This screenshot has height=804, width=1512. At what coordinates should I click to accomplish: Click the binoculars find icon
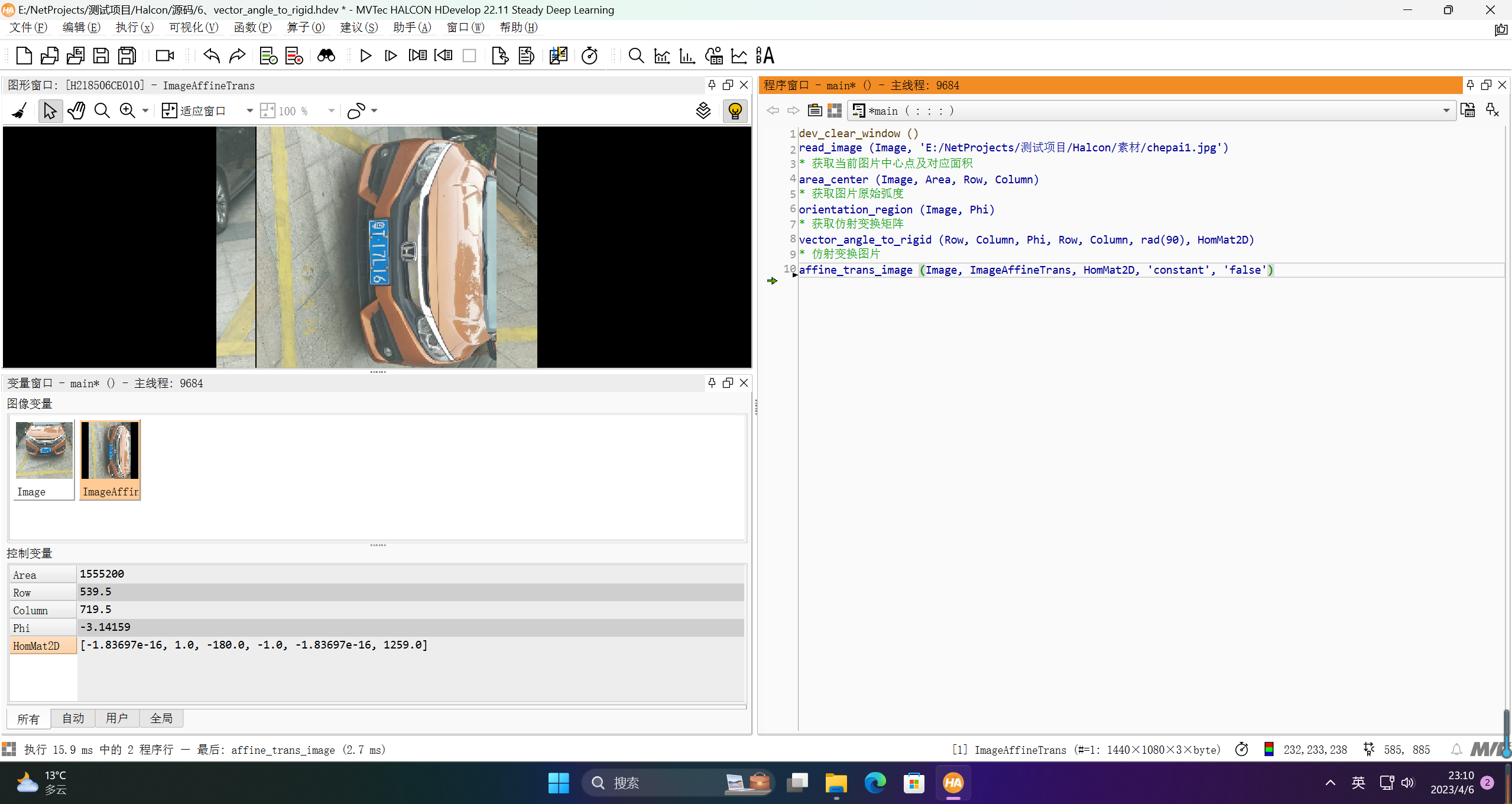point(326,56)
